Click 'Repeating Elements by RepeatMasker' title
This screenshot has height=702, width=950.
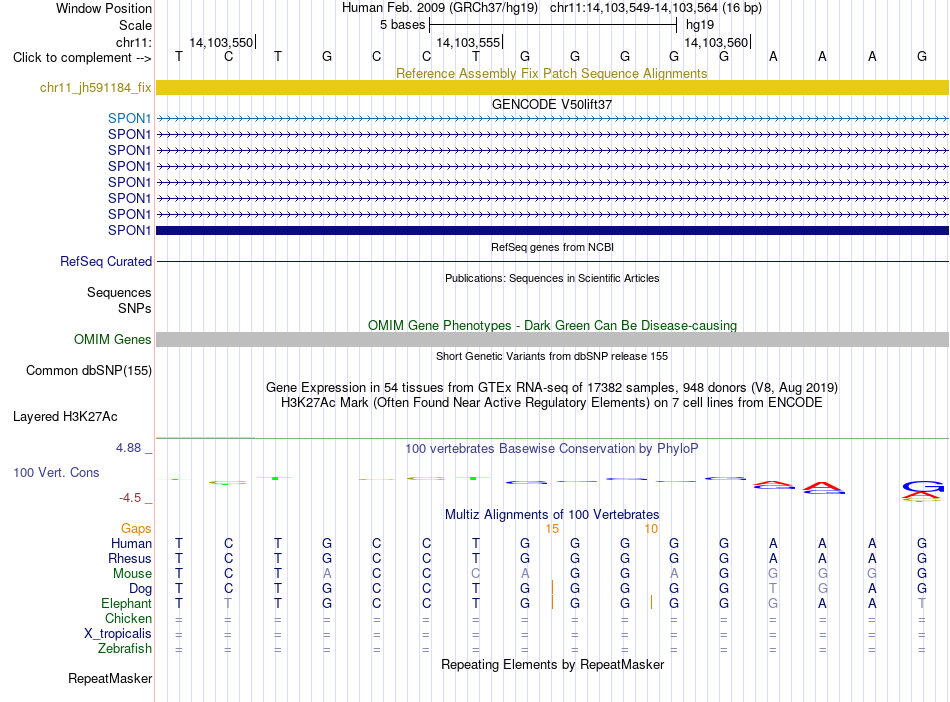(552, 664)
